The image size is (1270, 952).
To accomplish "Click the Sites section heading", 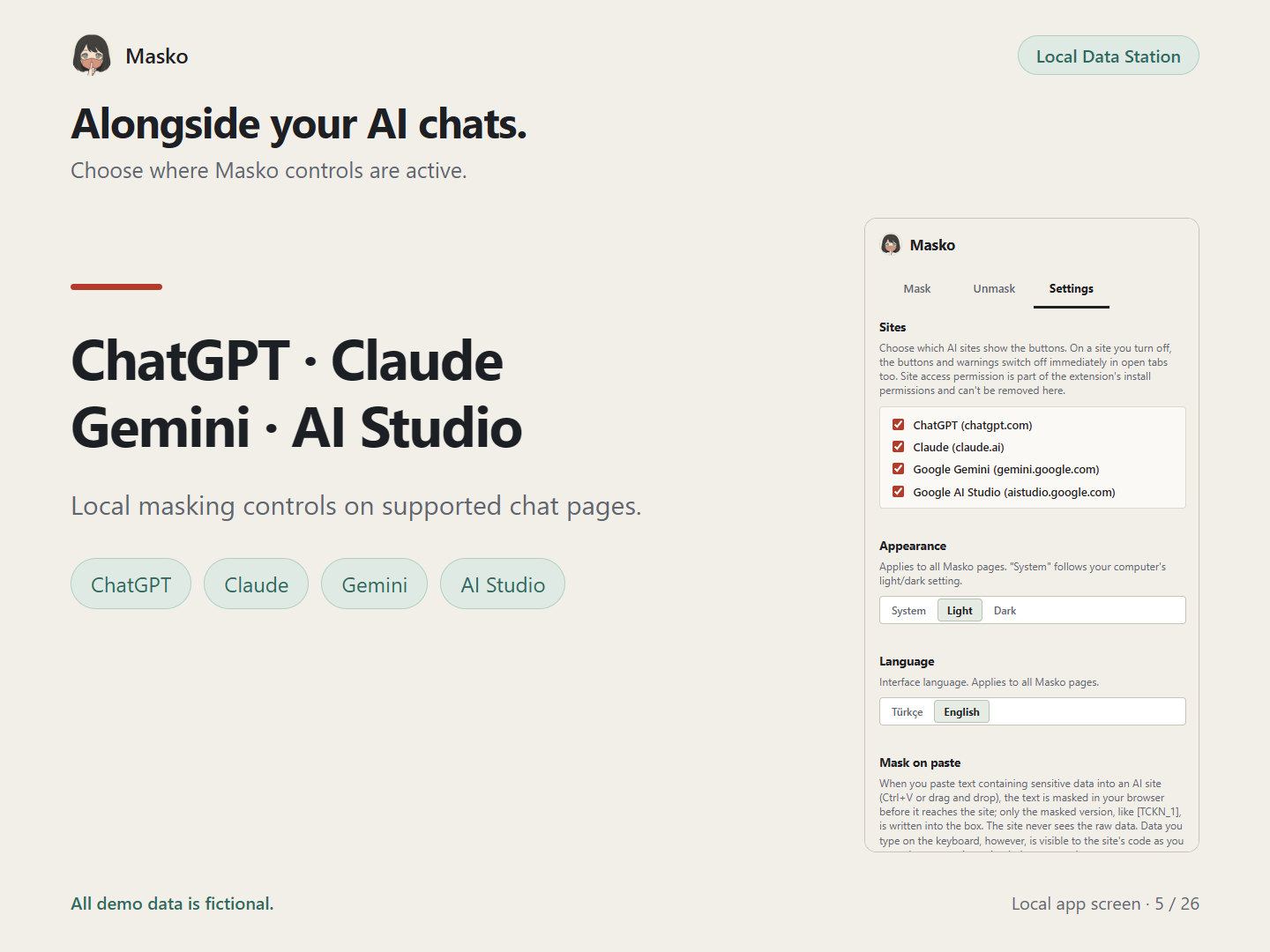I will pos(893,327).
